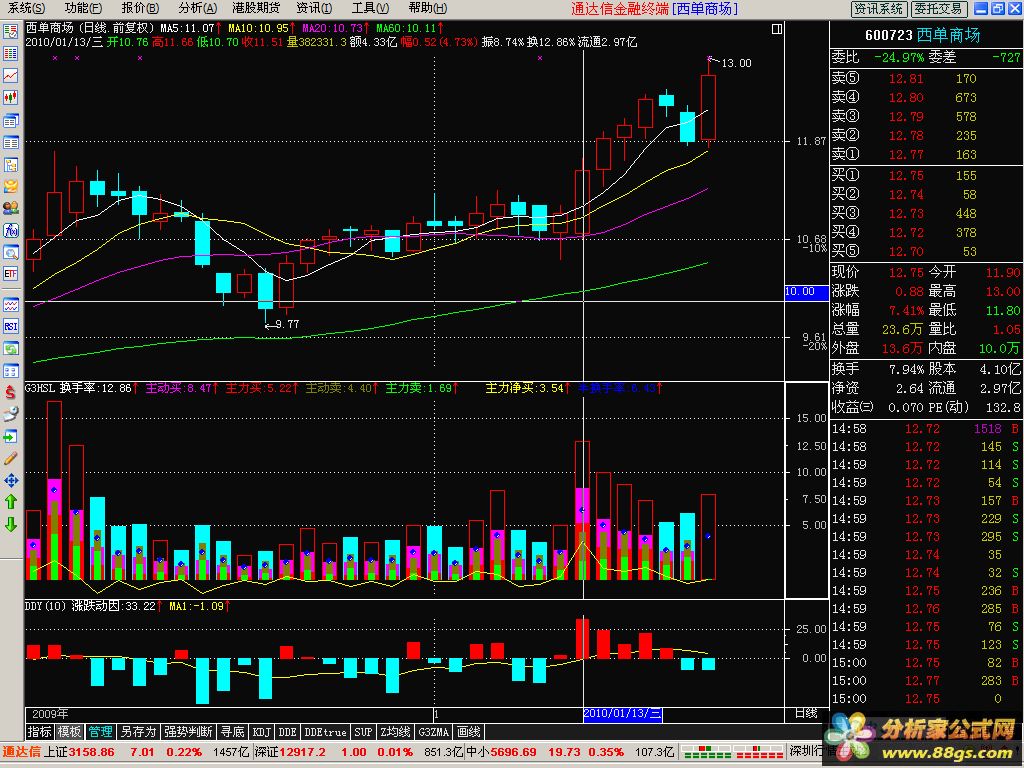
Task: Click the 通达信 logo in status bar
Action: coord(22,752)
